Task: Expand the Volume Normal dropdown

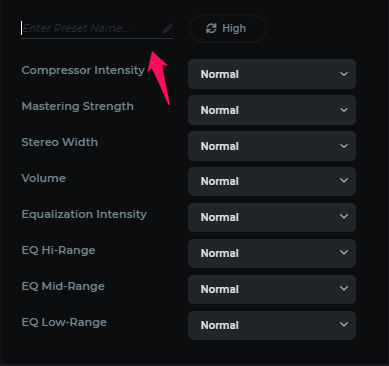Action: [272, 181]
